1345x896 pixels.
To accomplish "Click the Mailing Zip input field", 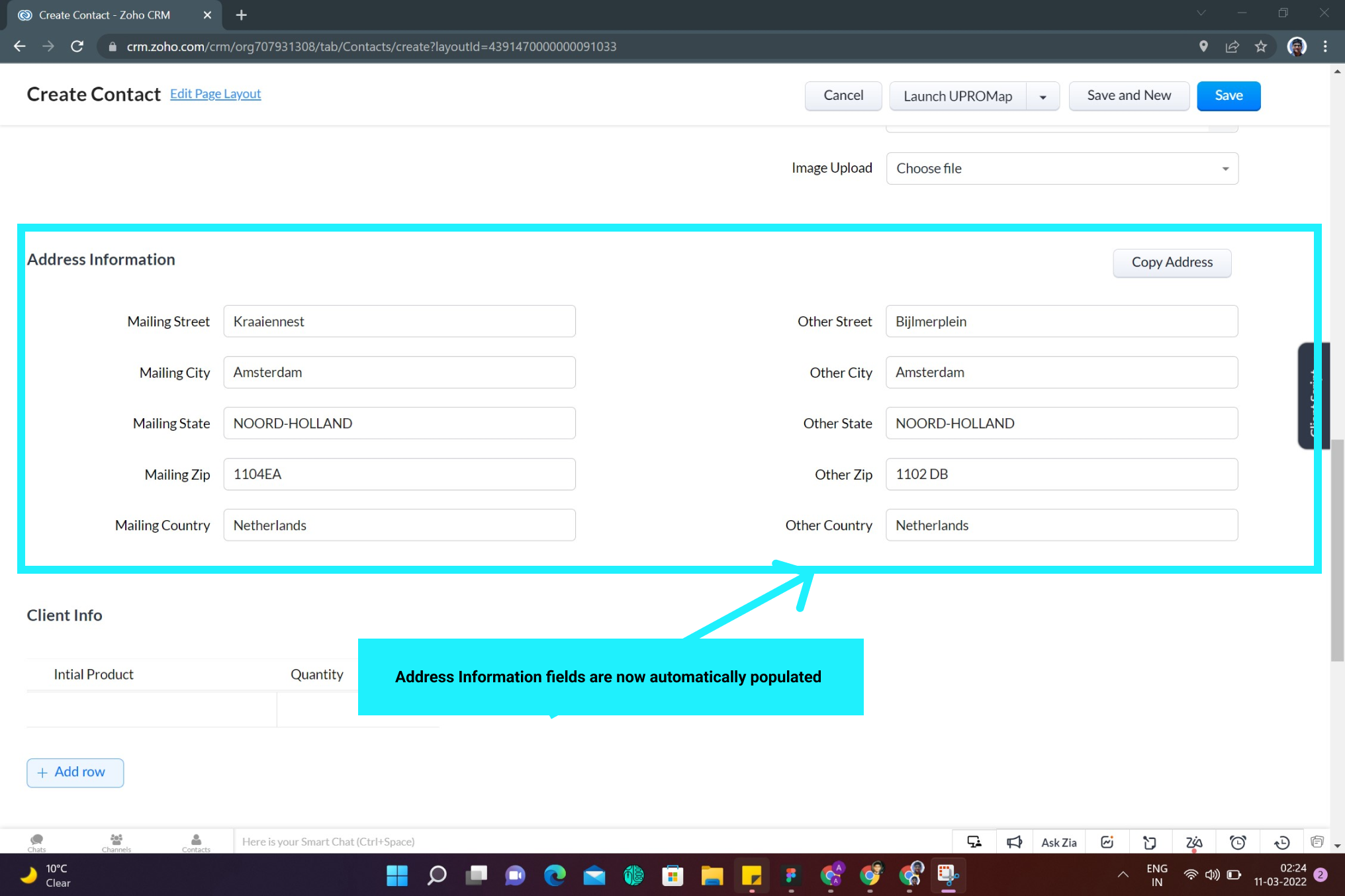I will tap(399, 474).
